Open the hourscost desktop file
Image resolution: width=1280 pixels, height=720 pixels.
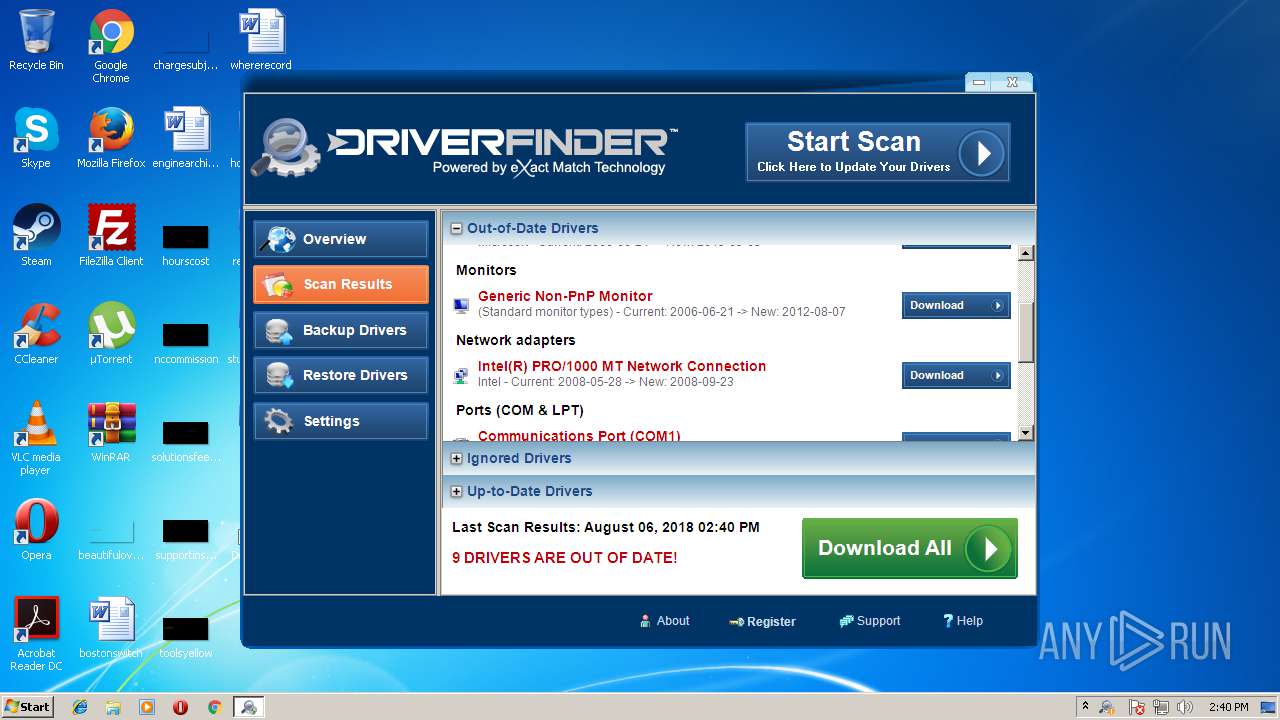[186, 245]
